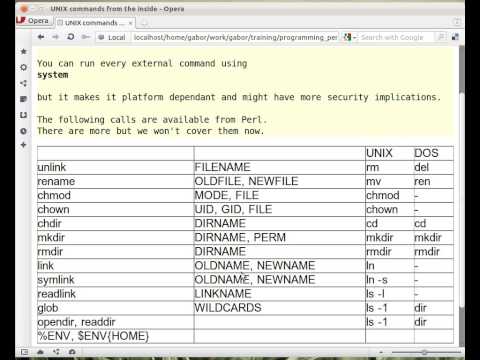Click the icon right of search field

pyautogui.click(x=455, y=37)
